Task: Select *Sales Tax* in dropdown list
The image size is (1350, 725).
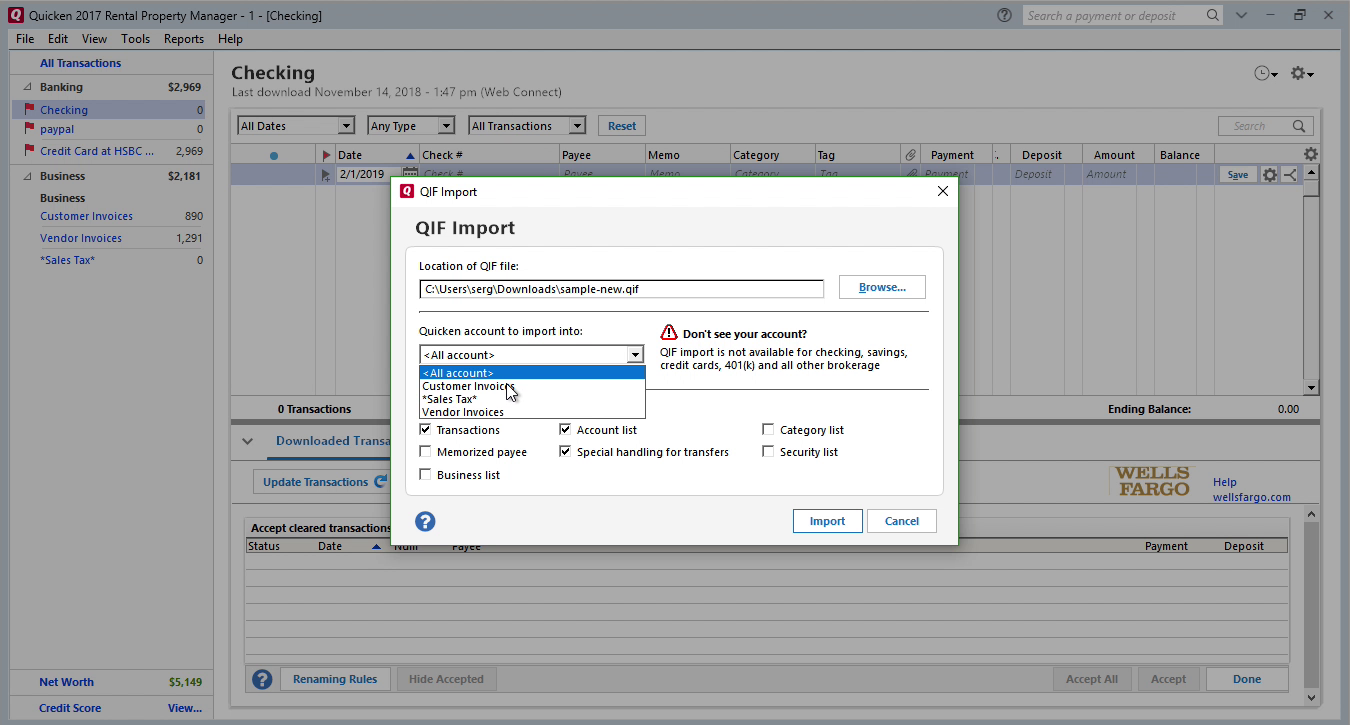Action: tap(532, 399)
